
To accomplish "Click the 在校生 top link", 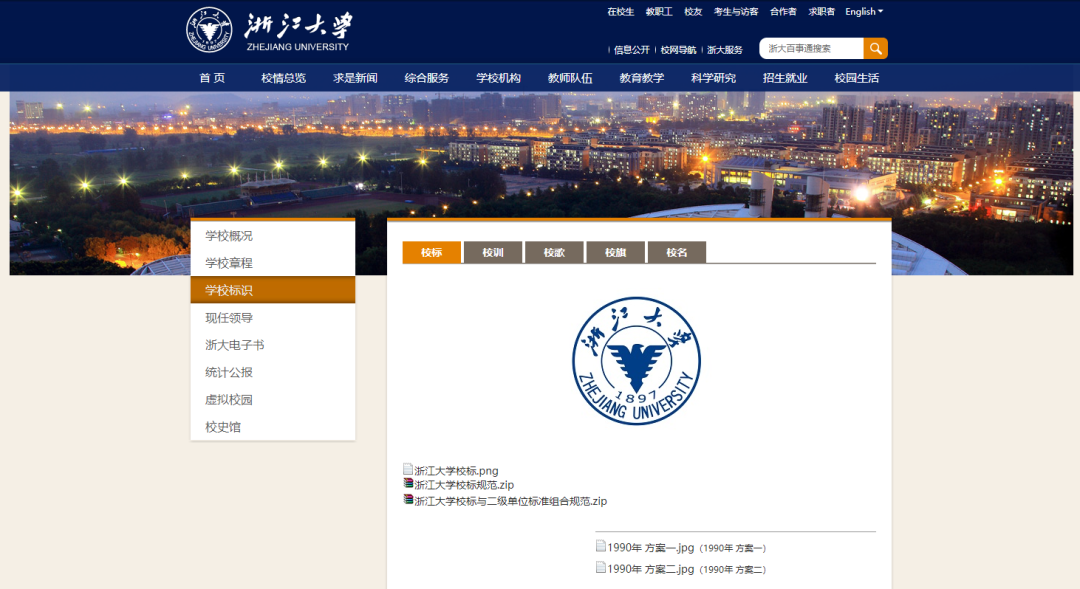I will [621, 12].
